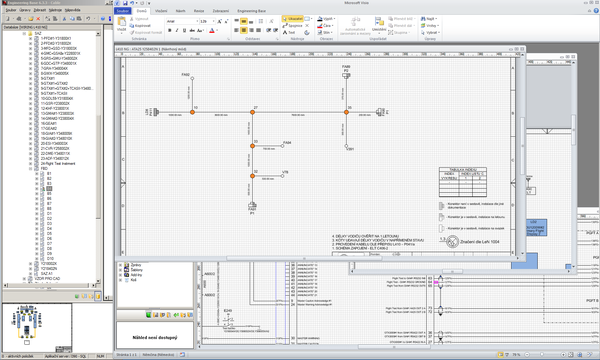Click the open folder icon in Engineering Base toolbar
The image size is (600, 360).
31,18
